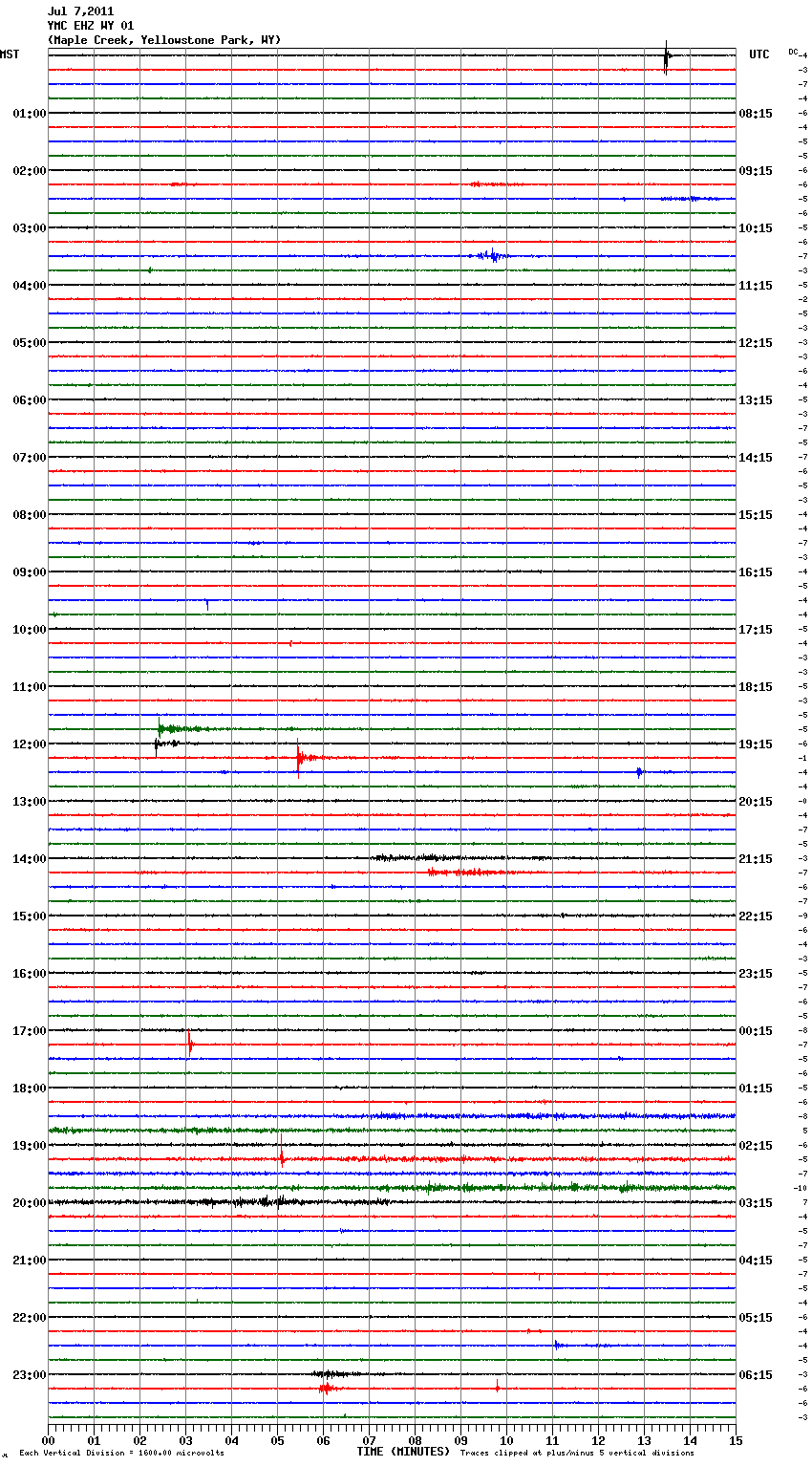The height and width of the screenshot is (1466, 812).
Task: Click the "02:00" MST time label
Action: click(x=30, y=170)
